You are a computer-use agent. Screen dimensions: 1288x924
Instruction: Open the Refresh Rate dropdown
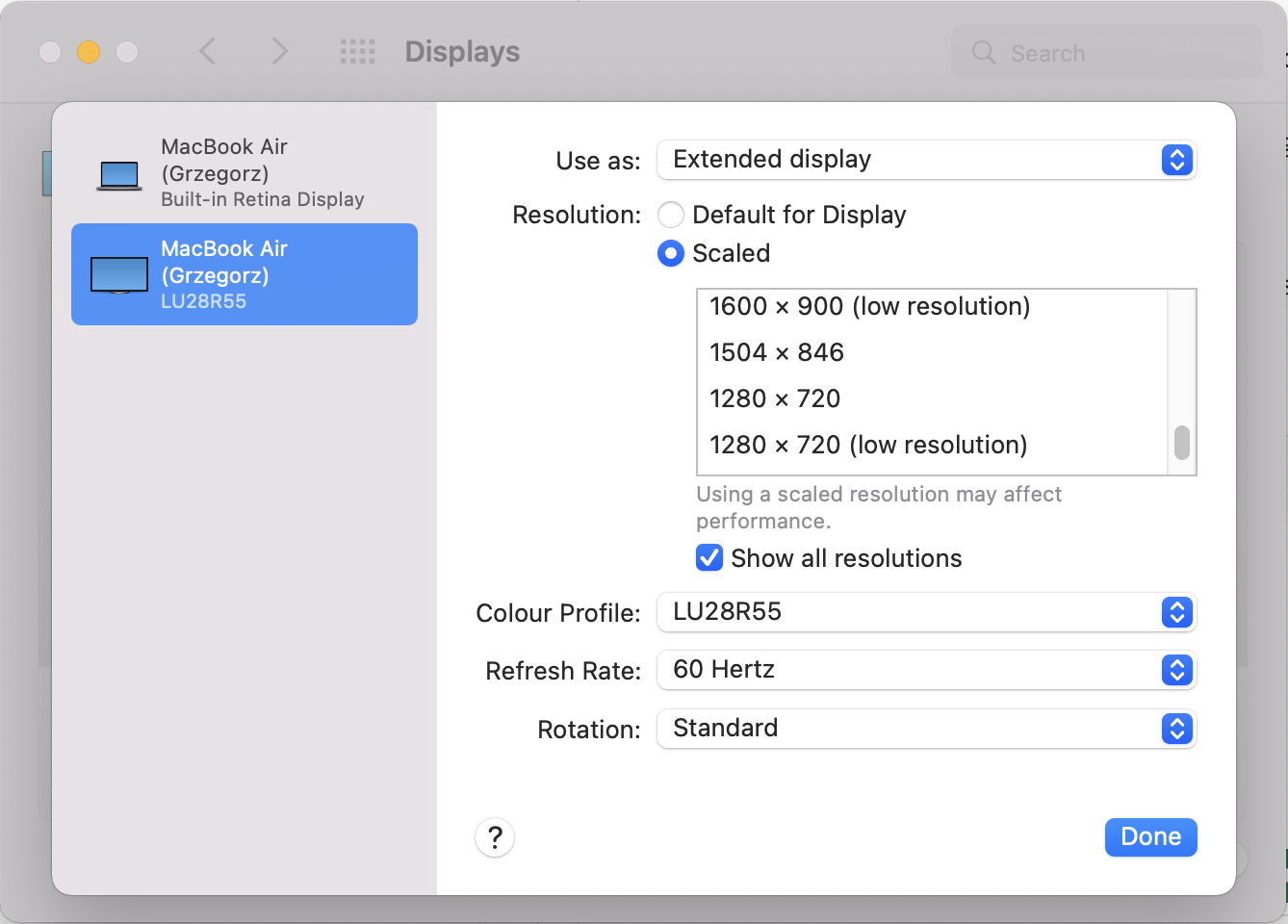pos(926,670)
